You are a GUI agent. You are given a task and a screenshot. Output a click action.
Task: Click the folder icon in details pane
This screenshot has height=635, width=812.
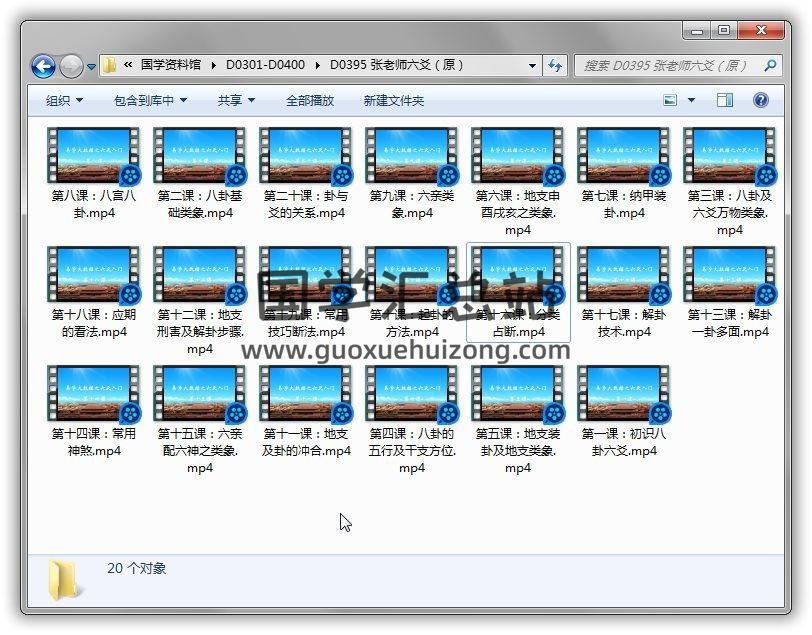pyautogui.click(x=65, y=580)
